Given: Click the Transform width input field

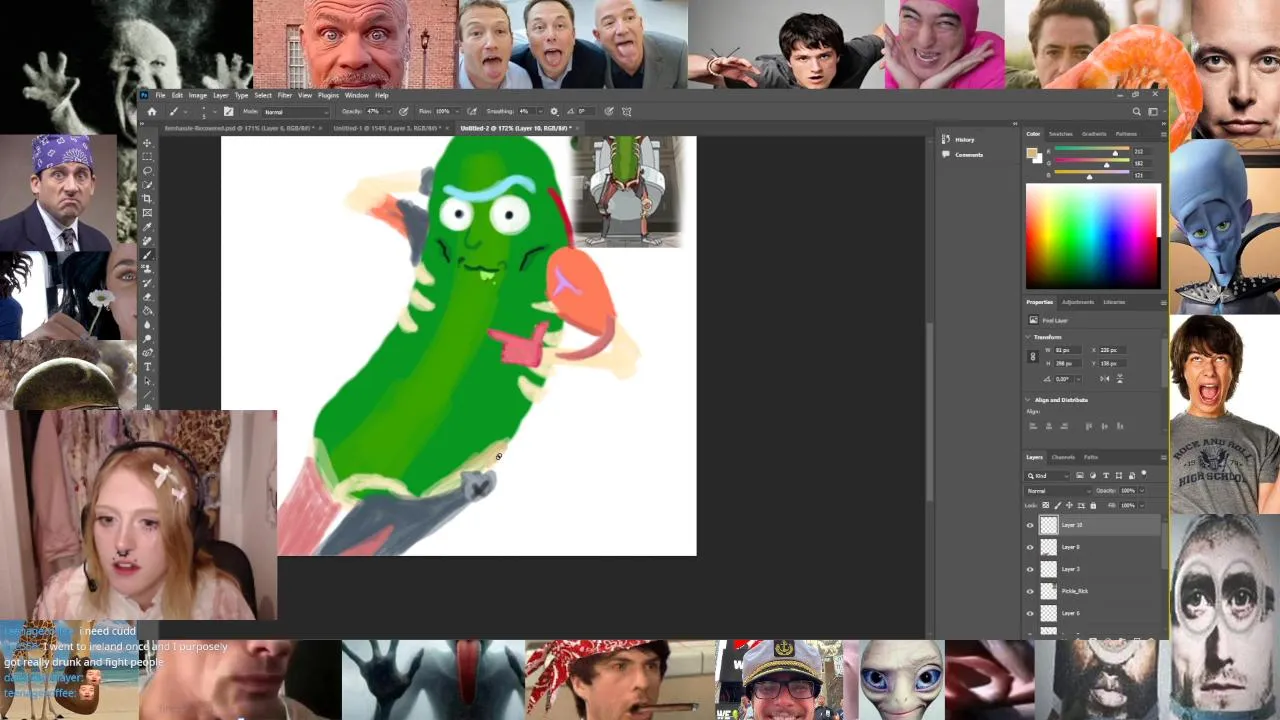Looking at the screenshot, I should [x=1068, y=350].
